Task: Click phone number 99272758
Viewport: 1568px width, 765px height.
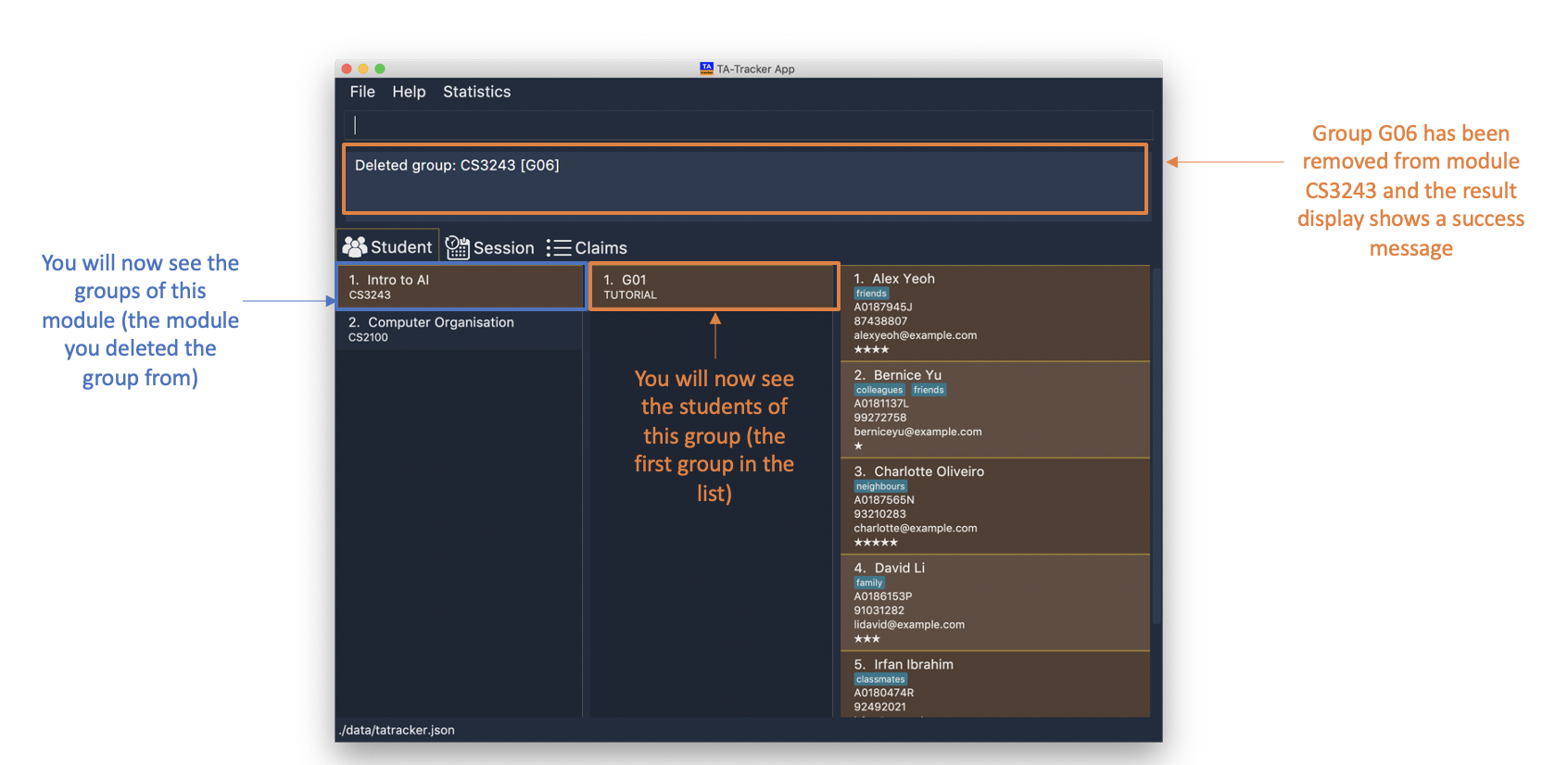Action: tap(880, 417)
